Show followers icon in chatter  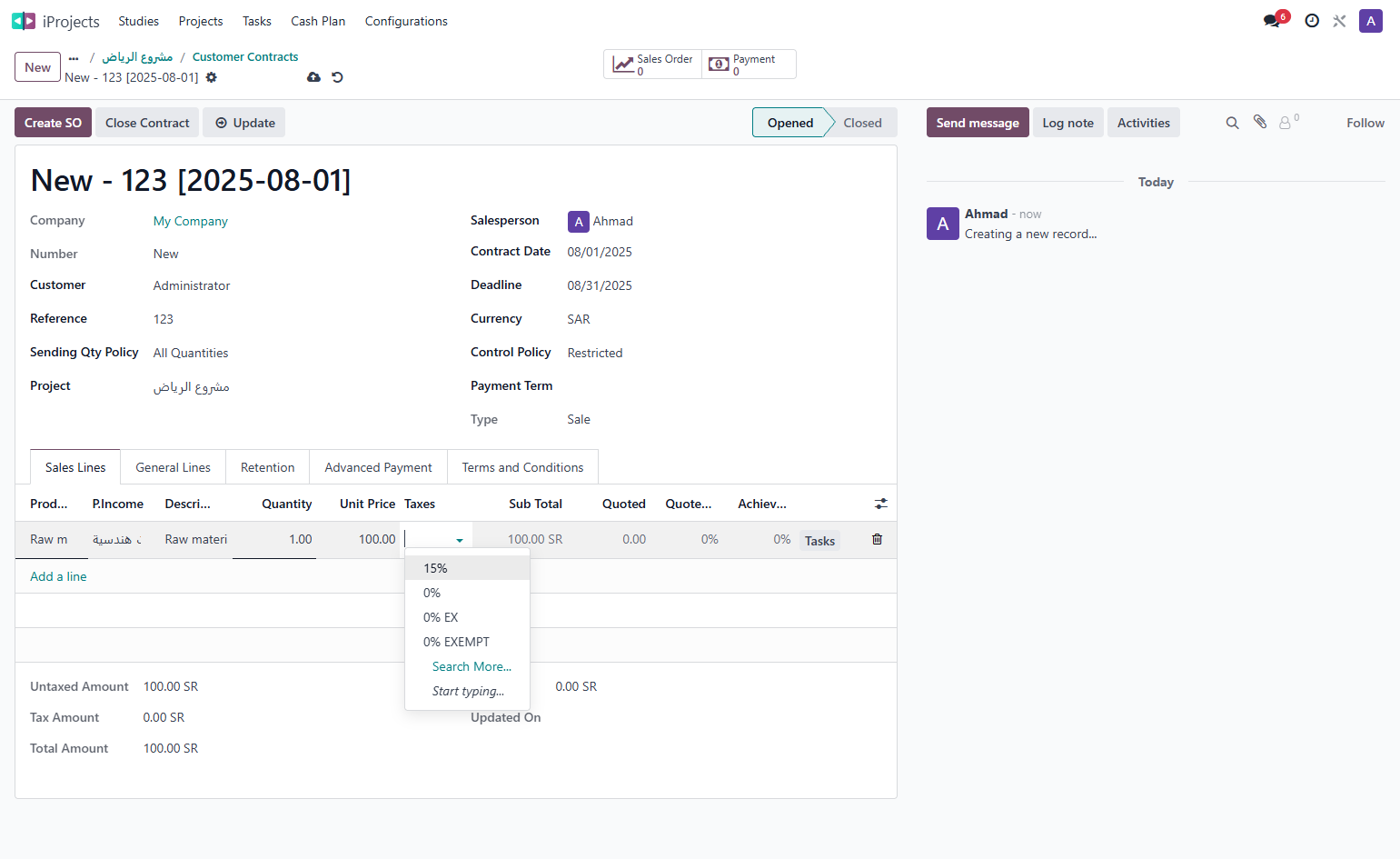pyautogui.click(x=1288, y=122)
